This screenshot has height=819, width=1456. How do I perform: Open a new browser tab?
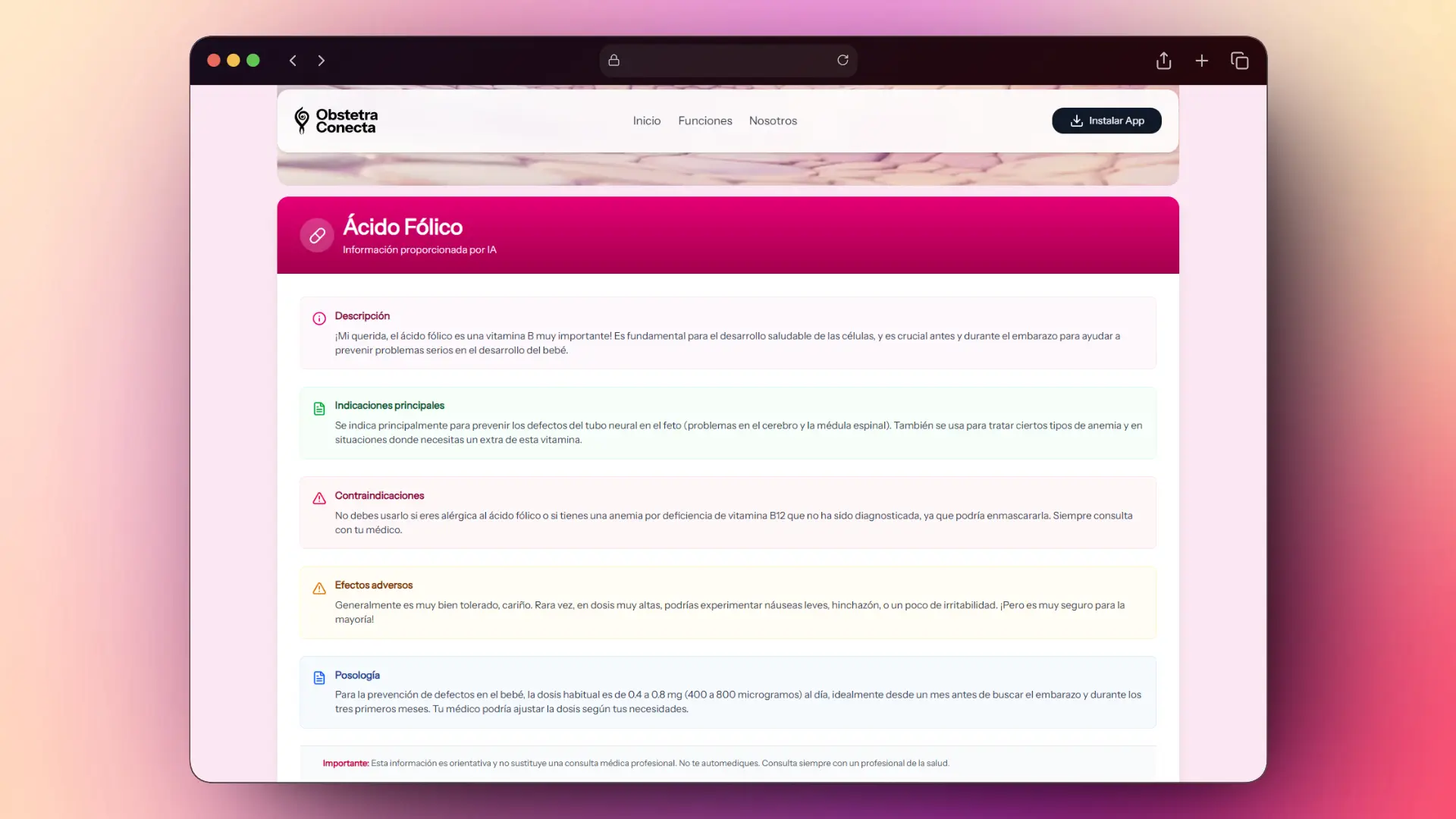(1202, 61)
